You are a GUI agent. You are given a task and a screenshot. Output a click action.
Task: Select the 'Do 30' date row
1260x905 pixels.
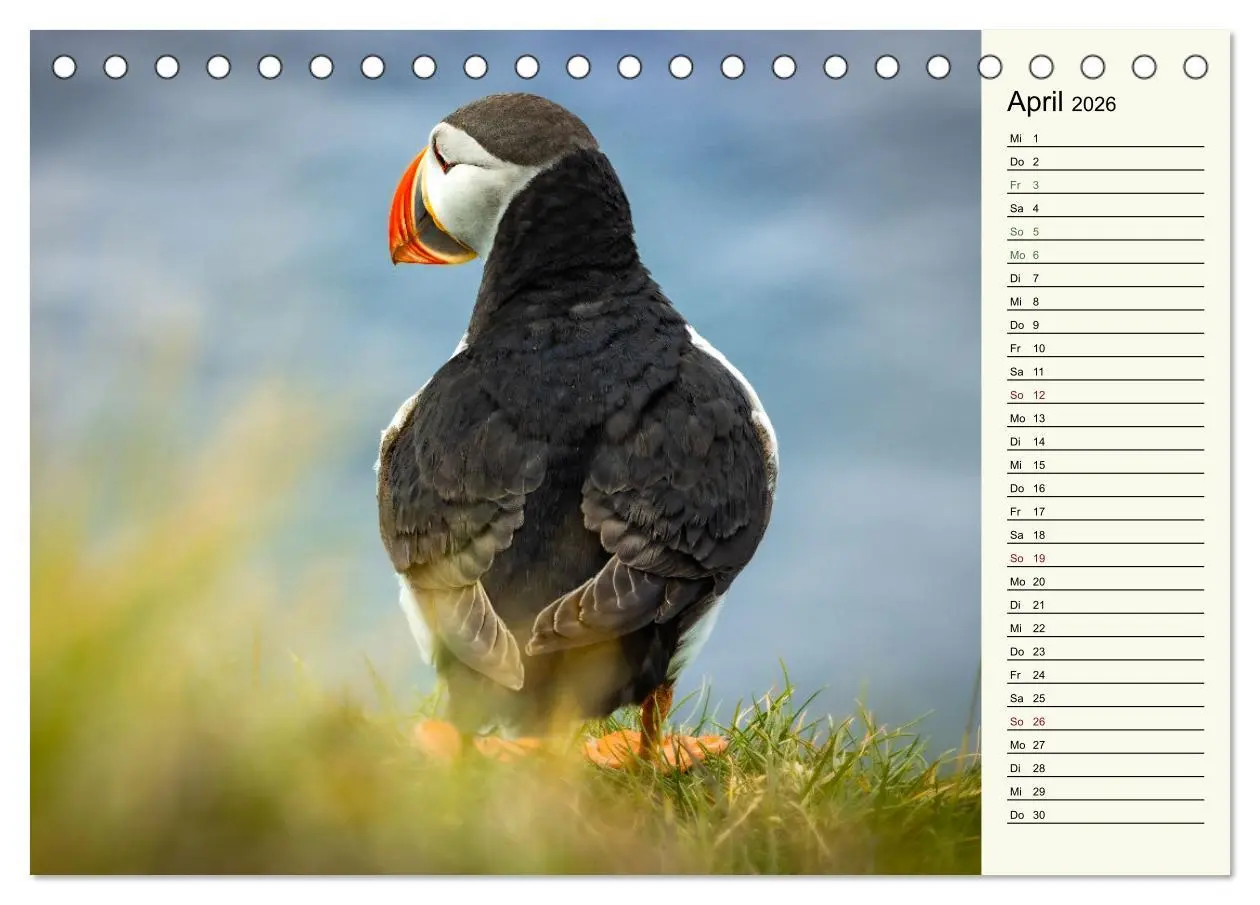(1105, 815)
